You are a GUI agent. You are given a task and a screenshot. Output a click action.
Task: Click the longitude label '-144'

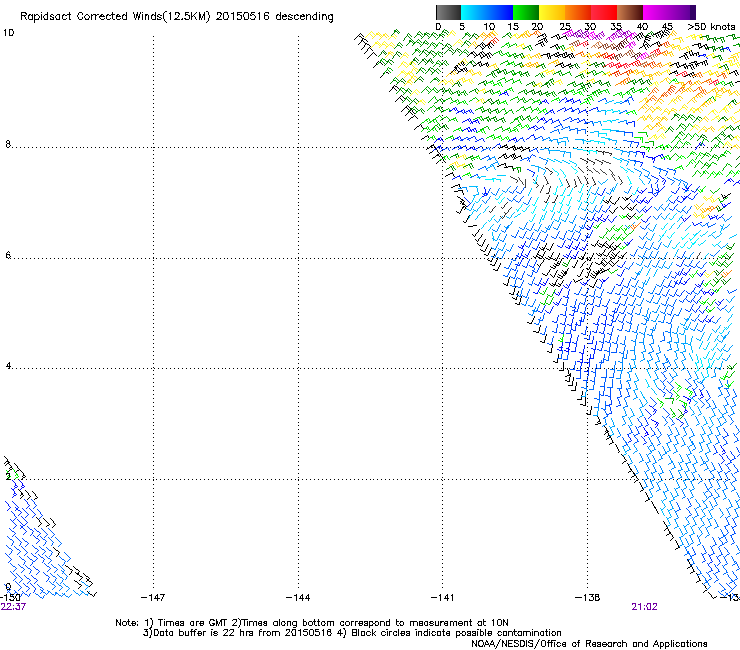298,598
